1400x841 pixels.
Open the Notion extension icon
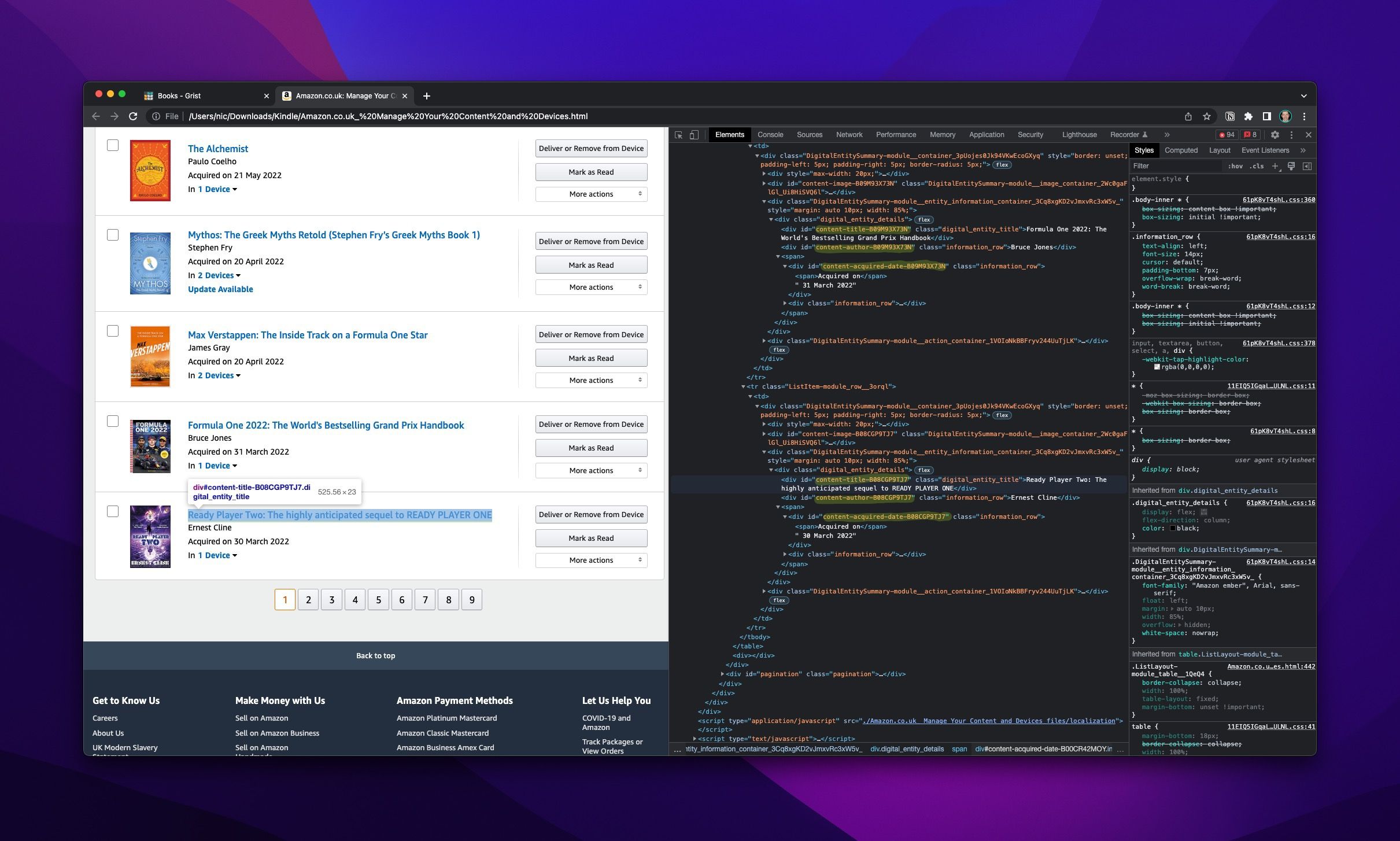1230,116
